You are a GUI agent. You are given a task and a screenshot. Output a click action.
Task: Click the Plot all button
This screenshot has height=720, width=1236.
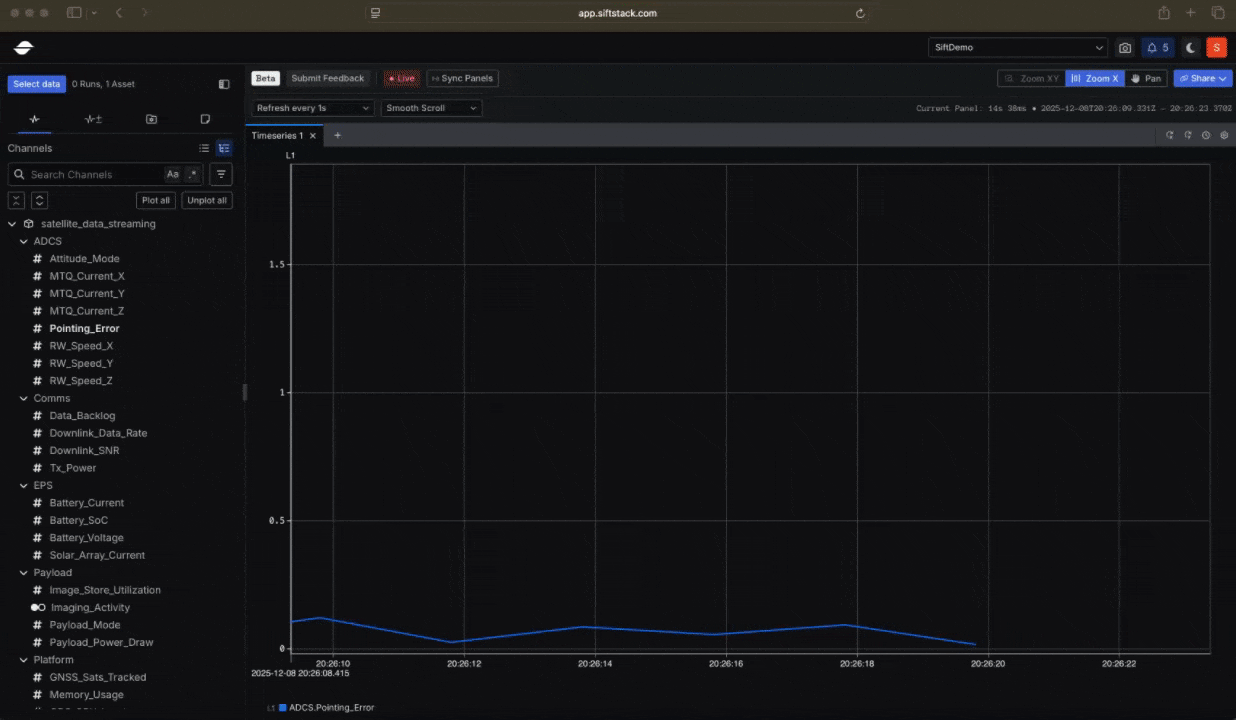[x=156, y=200]
